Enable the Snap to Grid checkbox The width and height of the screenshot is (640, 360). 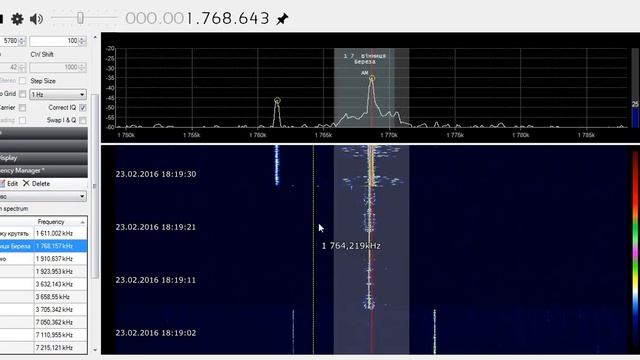[x=22, y=94]
